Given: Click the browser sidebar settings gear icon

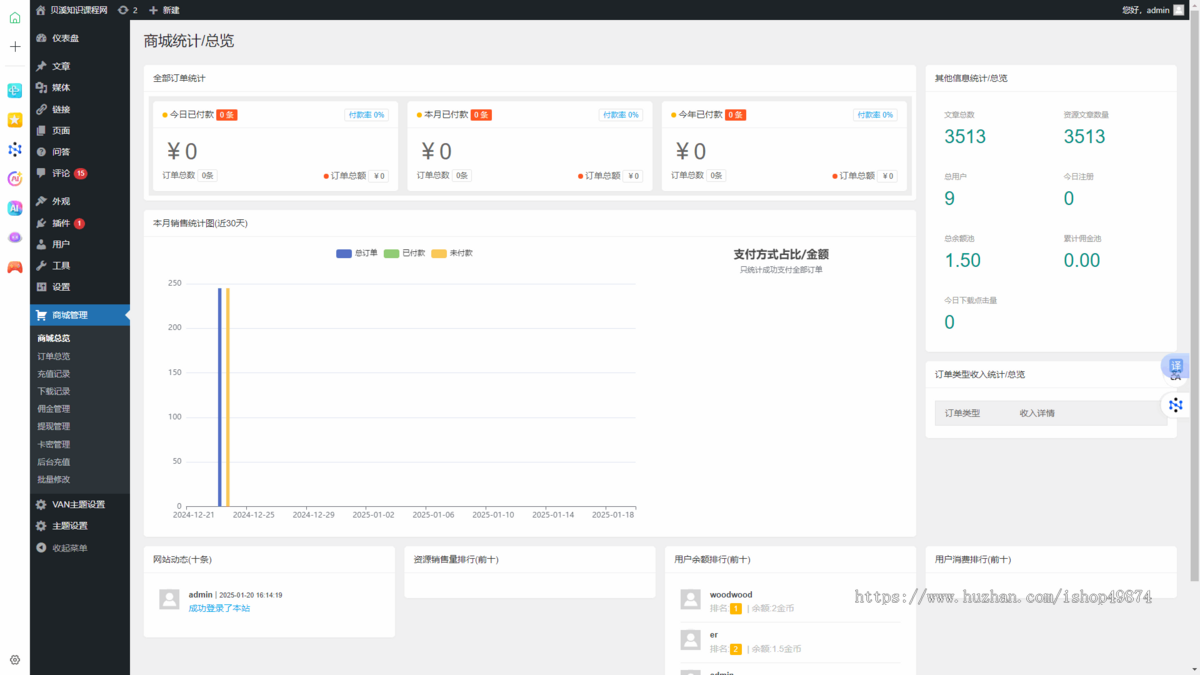Looking at the screenshot, I should point(15,660).
